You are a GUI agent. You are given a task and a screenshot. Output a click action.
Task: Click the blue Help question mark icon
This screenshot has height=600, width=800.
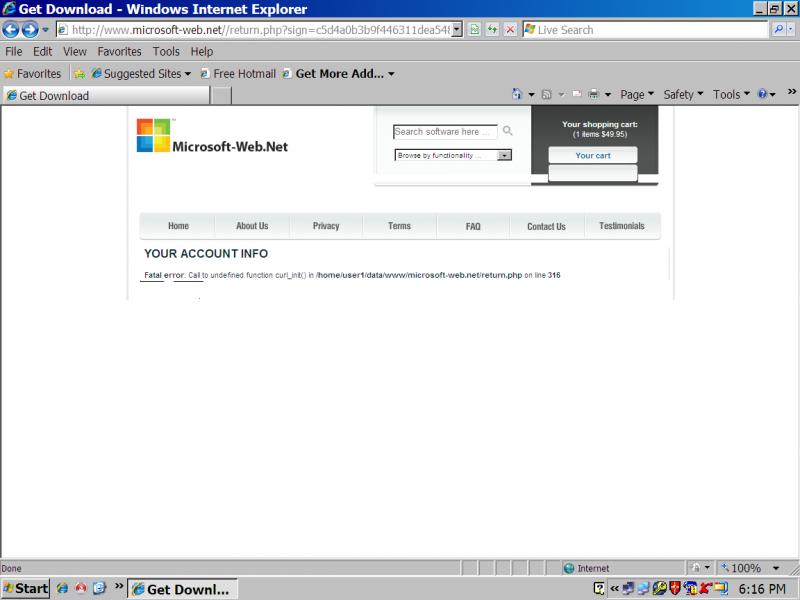tap(763, 94)
